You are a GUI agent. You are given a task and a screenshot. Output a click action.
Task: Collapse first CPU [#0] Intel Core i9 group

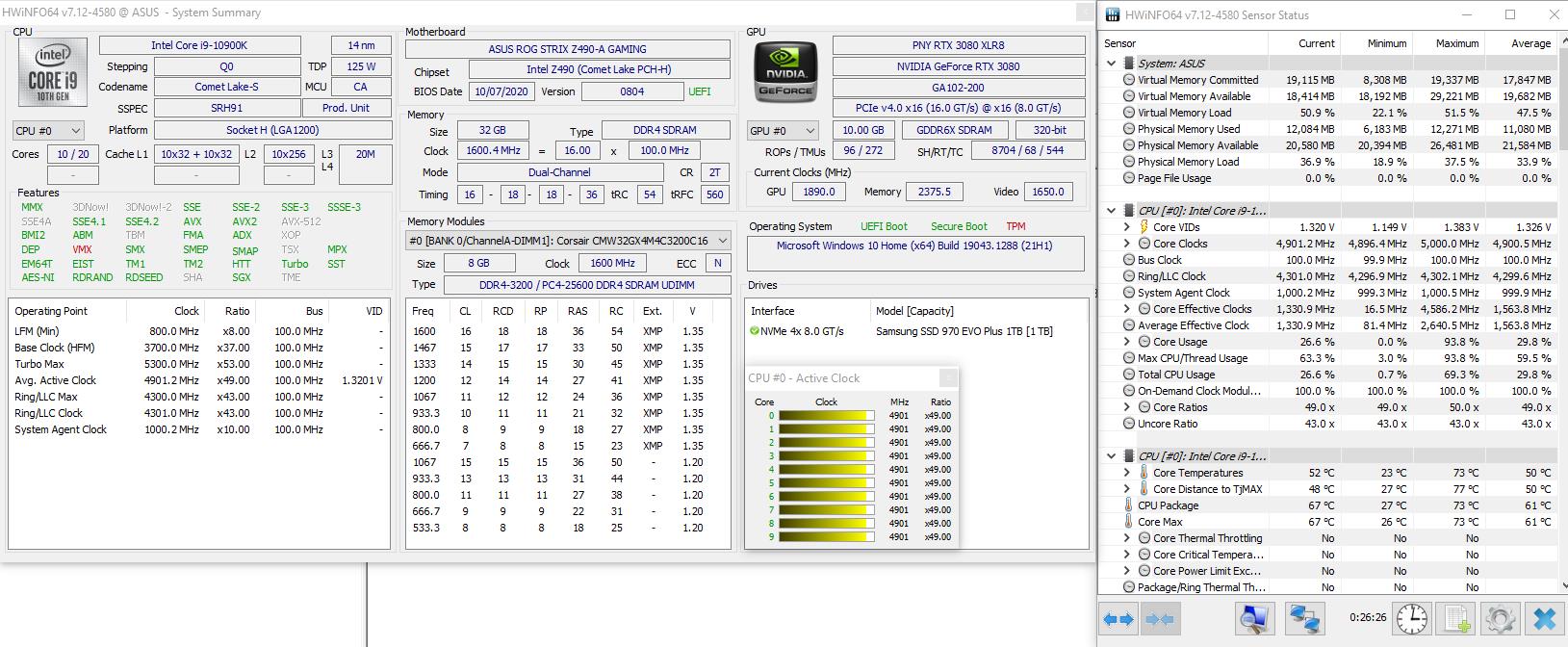click(x=1112, y=211)
